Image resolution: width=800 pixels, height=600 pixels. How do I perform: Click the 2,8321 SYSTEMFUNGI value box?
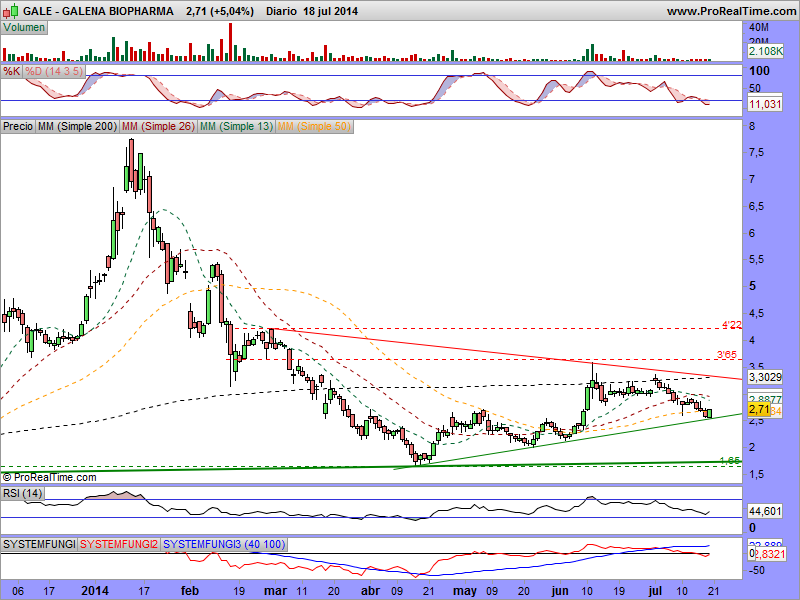click(x=769, y=554)
